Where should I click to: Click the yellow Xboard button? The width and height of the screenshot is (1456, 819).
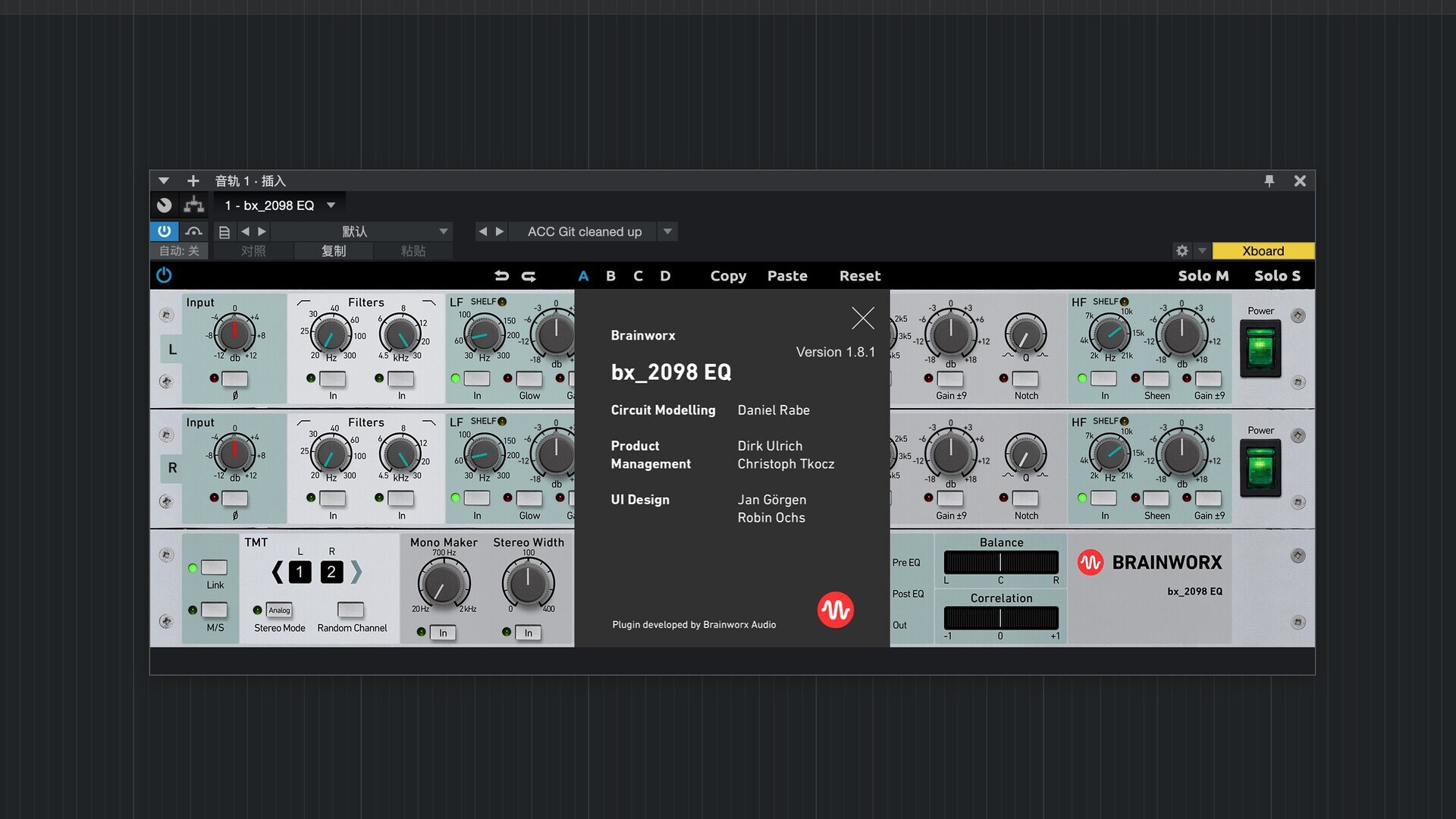(1263, 251)
